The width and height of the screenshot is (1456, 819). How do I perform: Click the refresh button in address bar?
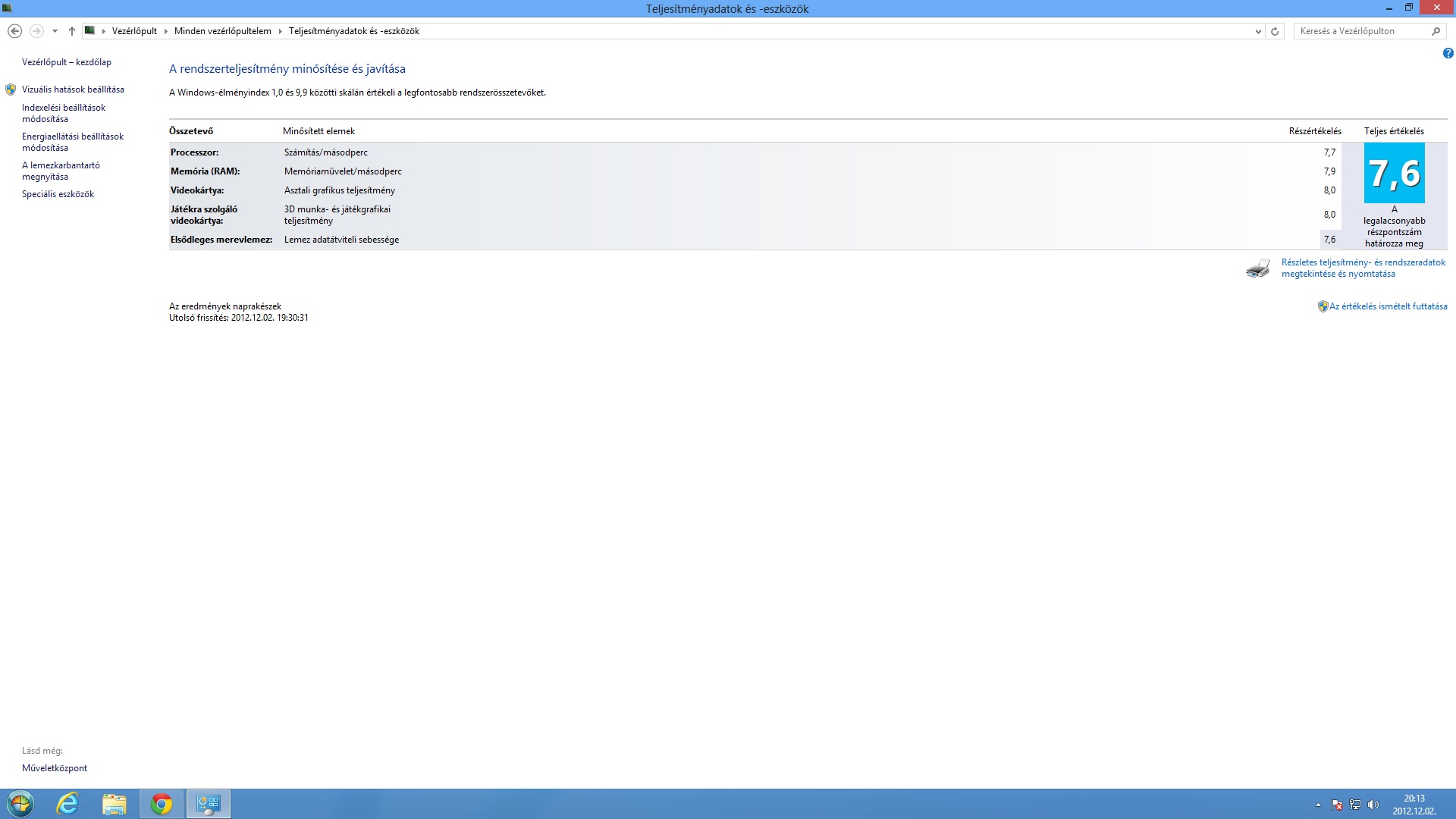pyautogui.click(x=1275, y=31)
